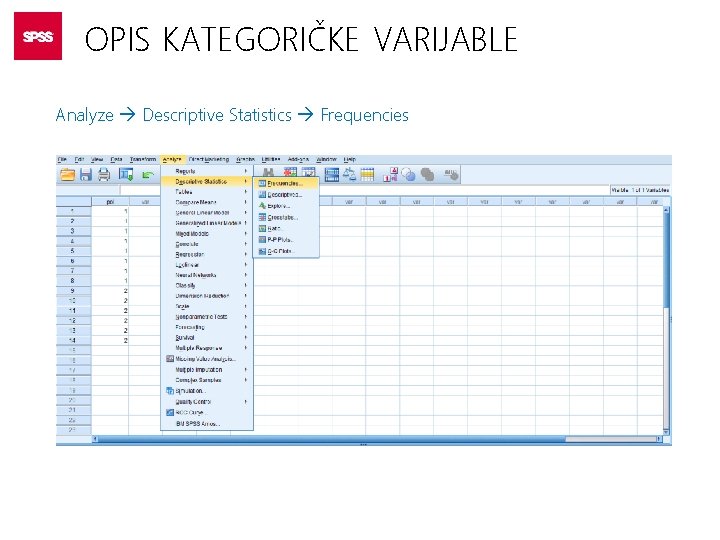
Task: Expand the Neural Networks submenu
Action: [x=207, y=275]
